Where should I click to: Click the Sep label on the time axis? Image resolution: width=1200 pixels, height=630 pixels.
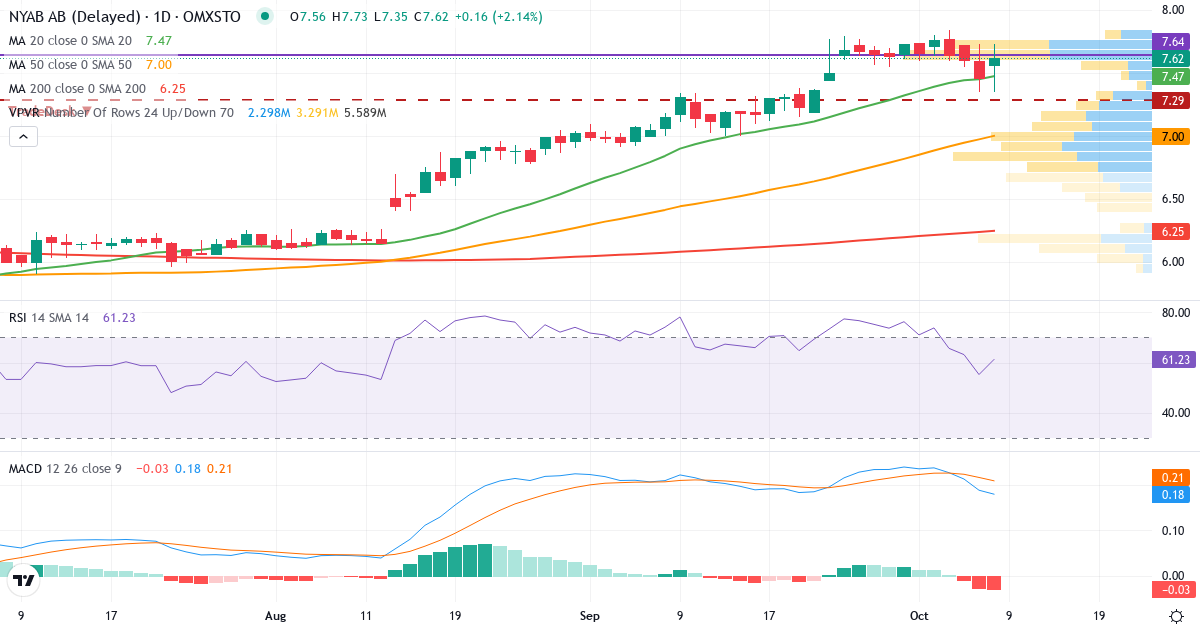point(590,617)
